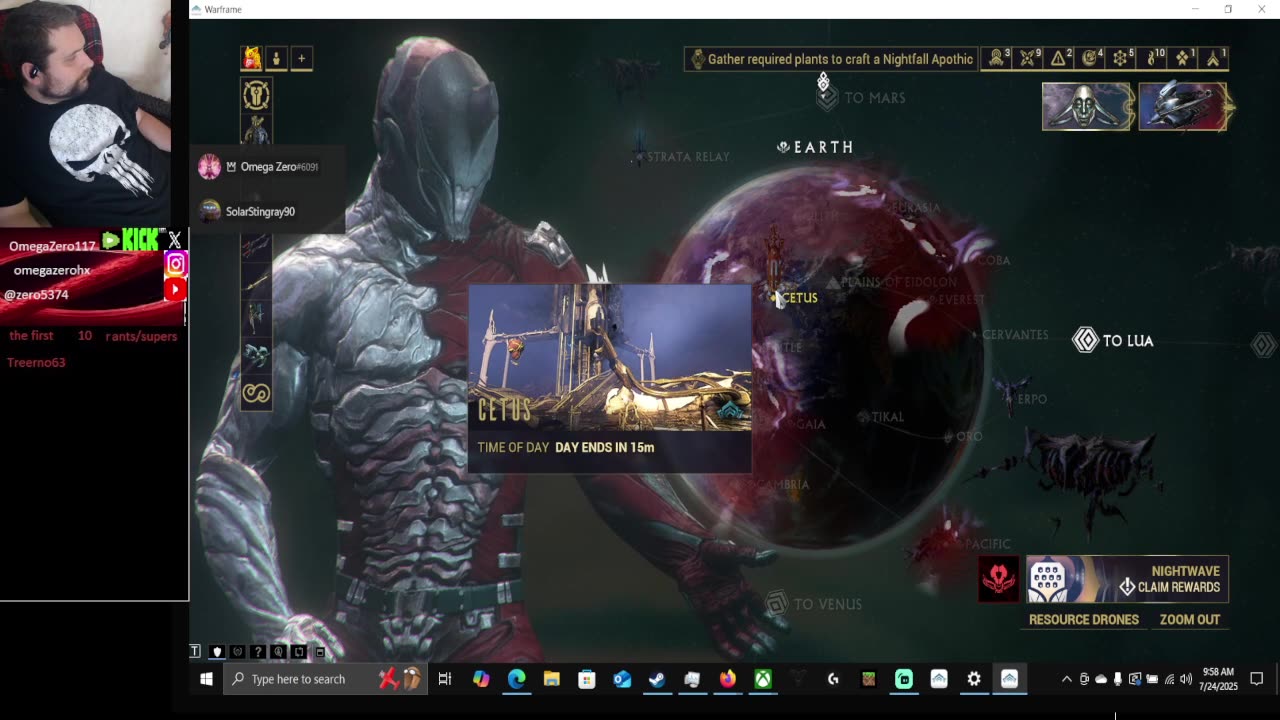Open Task View in the taskbar
The height and width of the screenshot is (720, 1280).
(445, 679)
